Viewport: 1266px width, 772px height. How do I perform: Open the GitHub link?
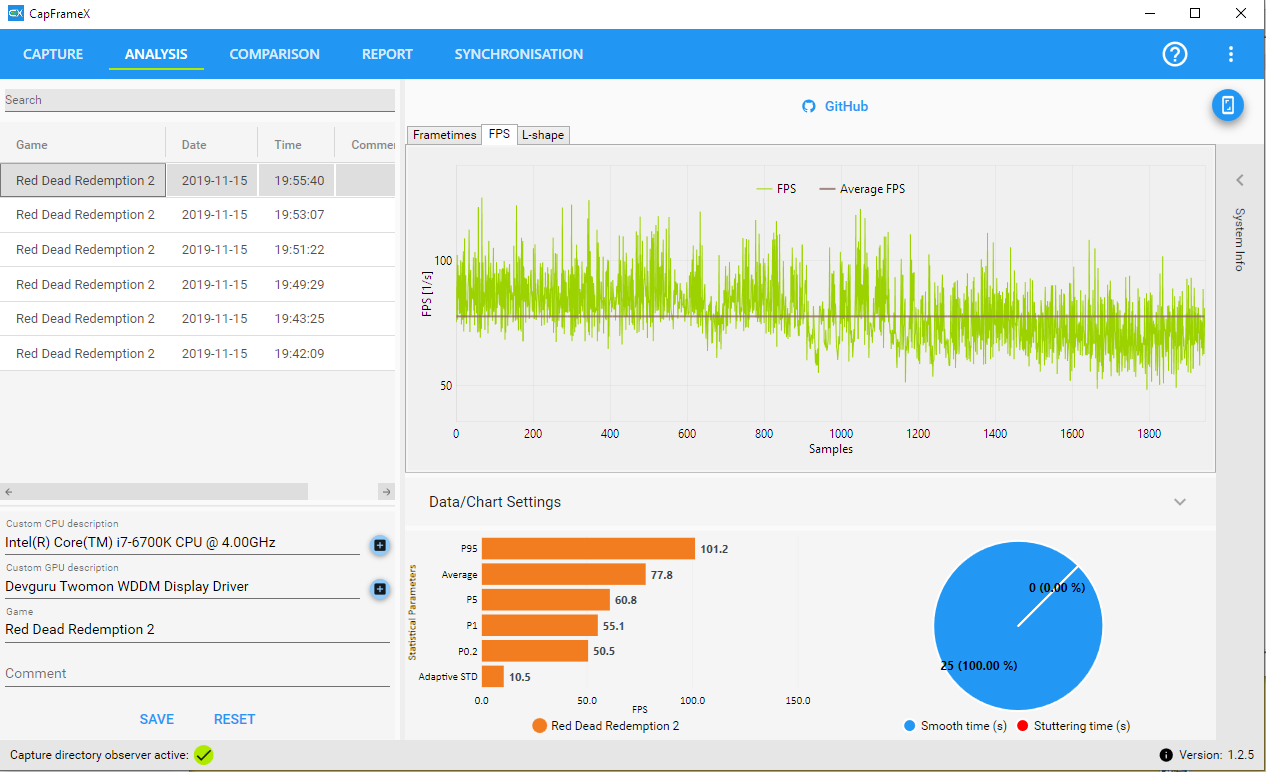click(x=846, y=106)
